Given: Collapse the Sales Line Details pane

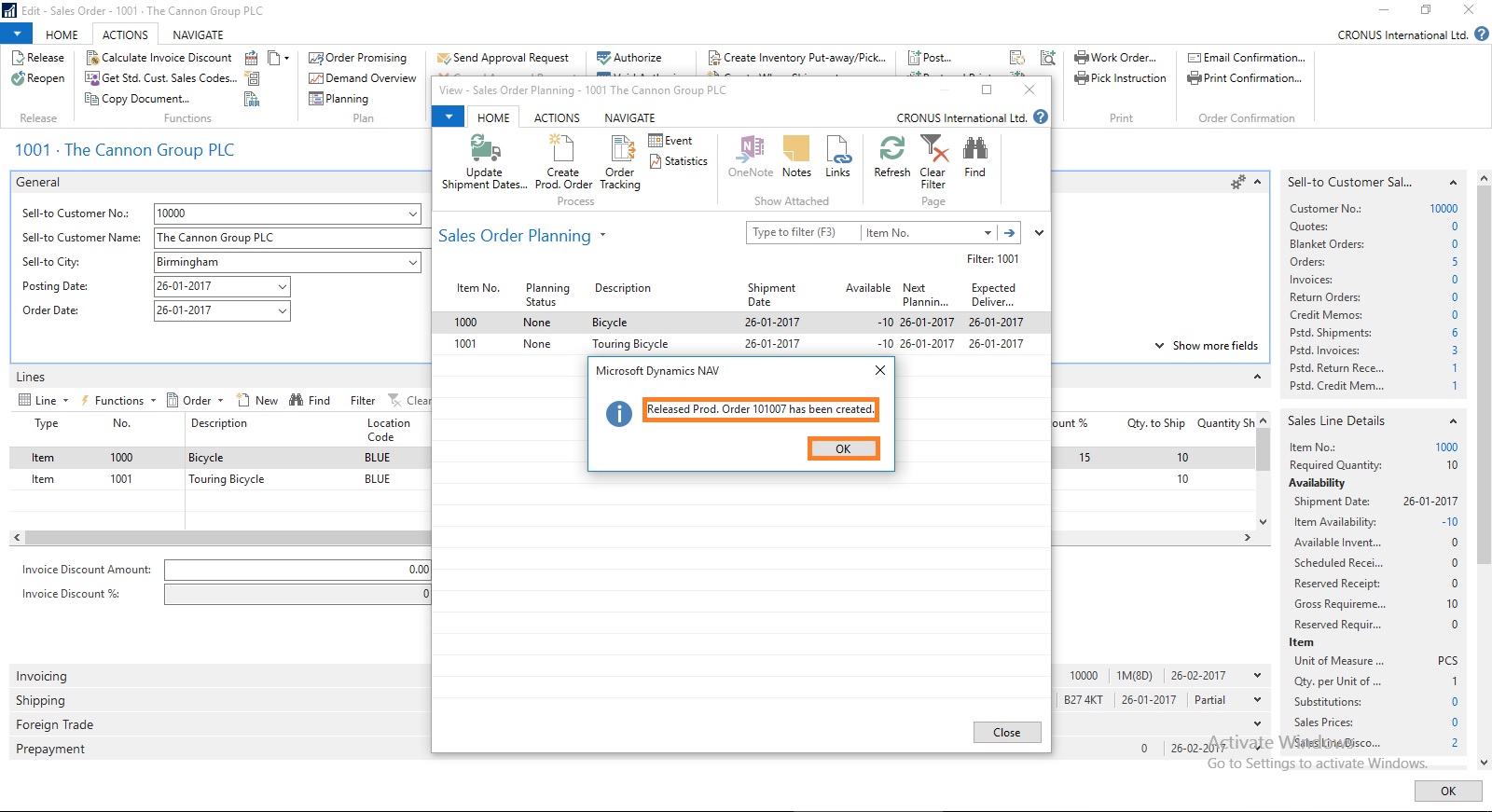Looking at the screenshot, I should (x=1452, y=421).
